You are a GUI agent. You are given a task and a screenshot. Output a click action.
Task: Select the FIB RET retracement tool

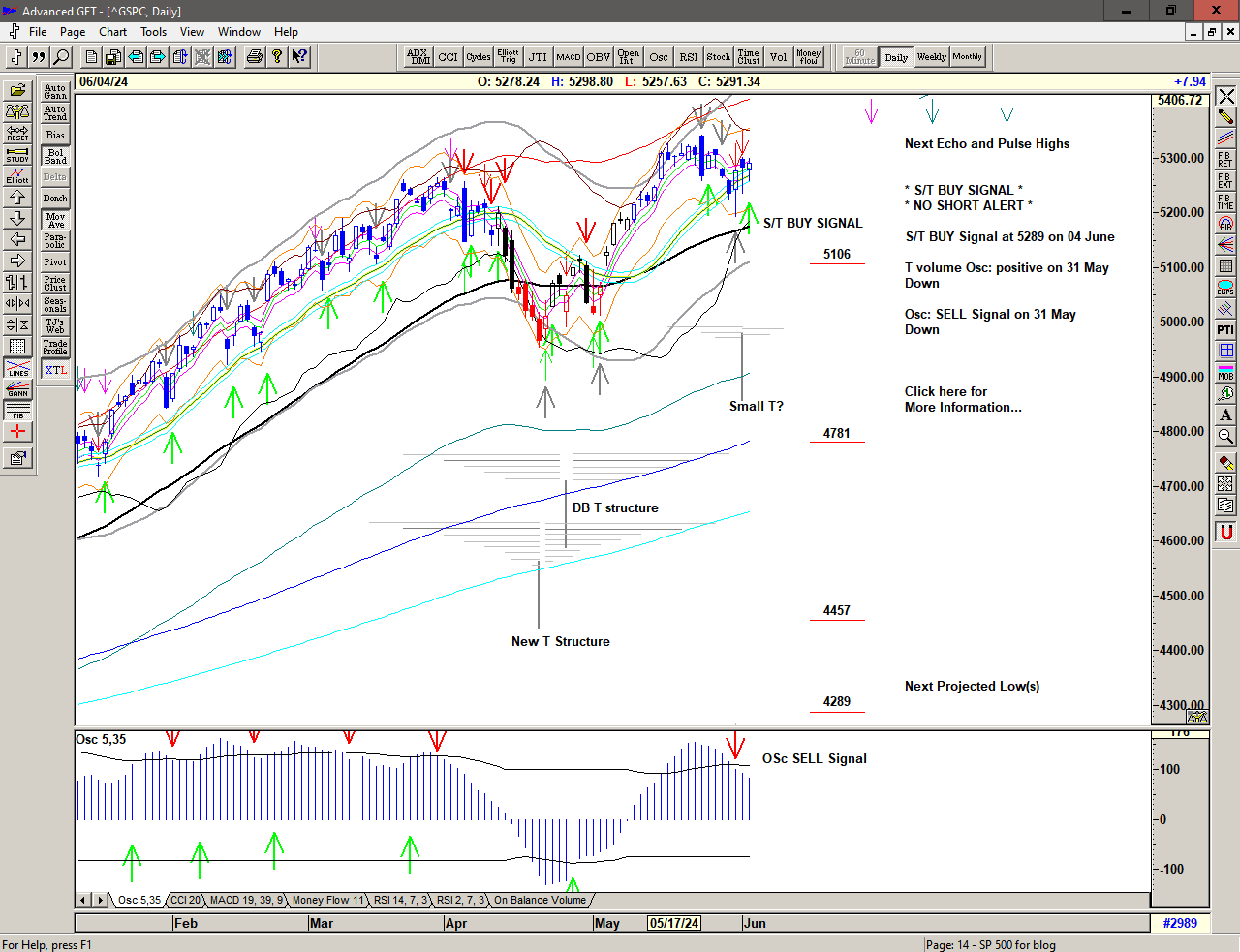tap(1225, 160)
